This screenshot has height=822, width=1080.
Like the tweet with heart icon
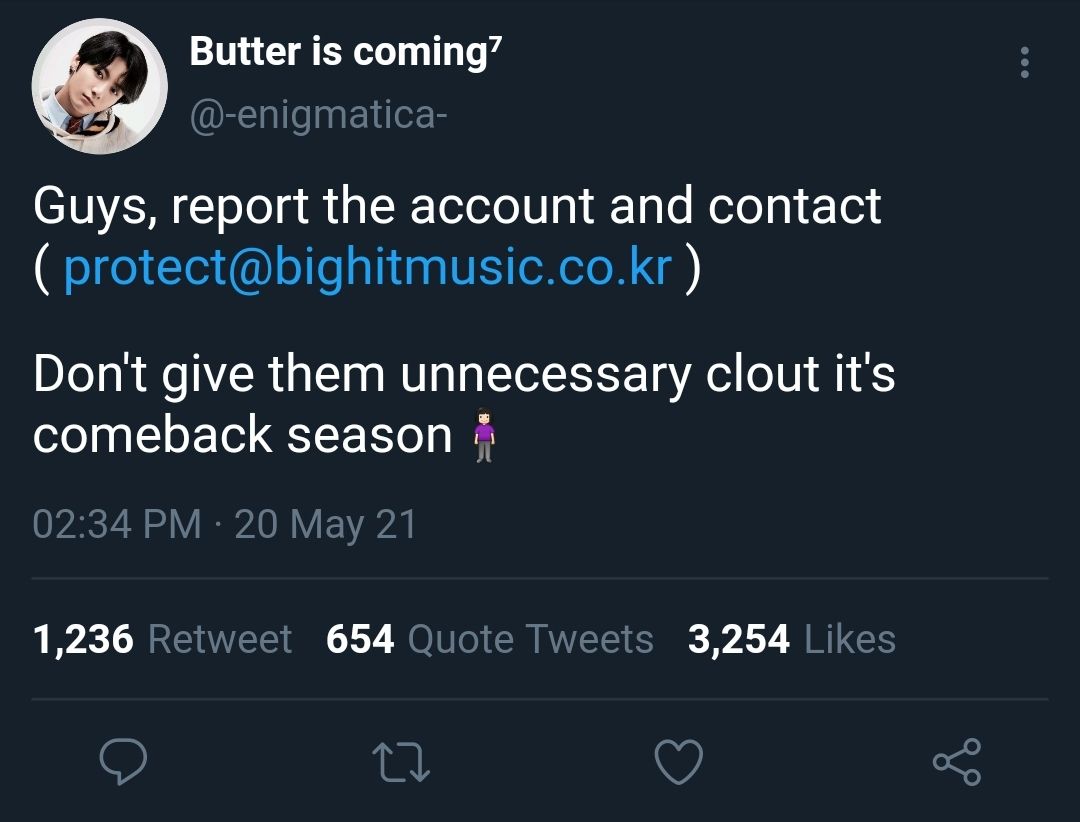[678, 761]
